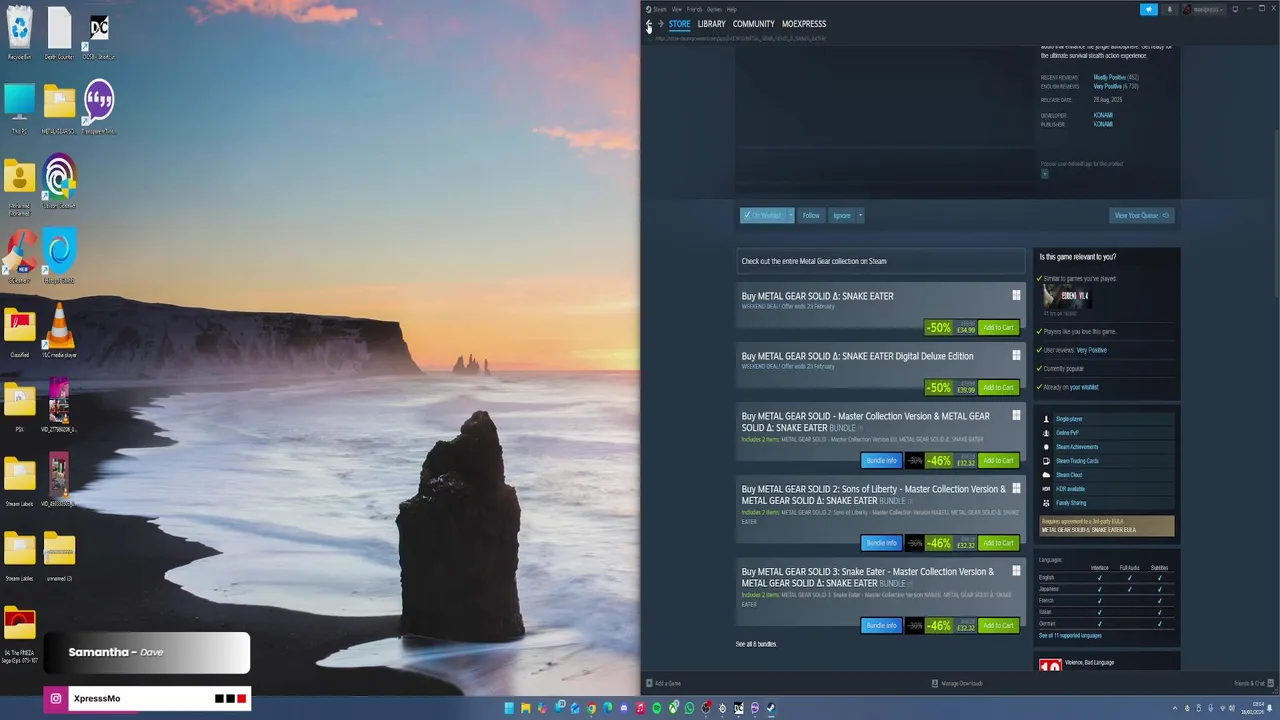Click the Very Positive English reviews link

1107,86
